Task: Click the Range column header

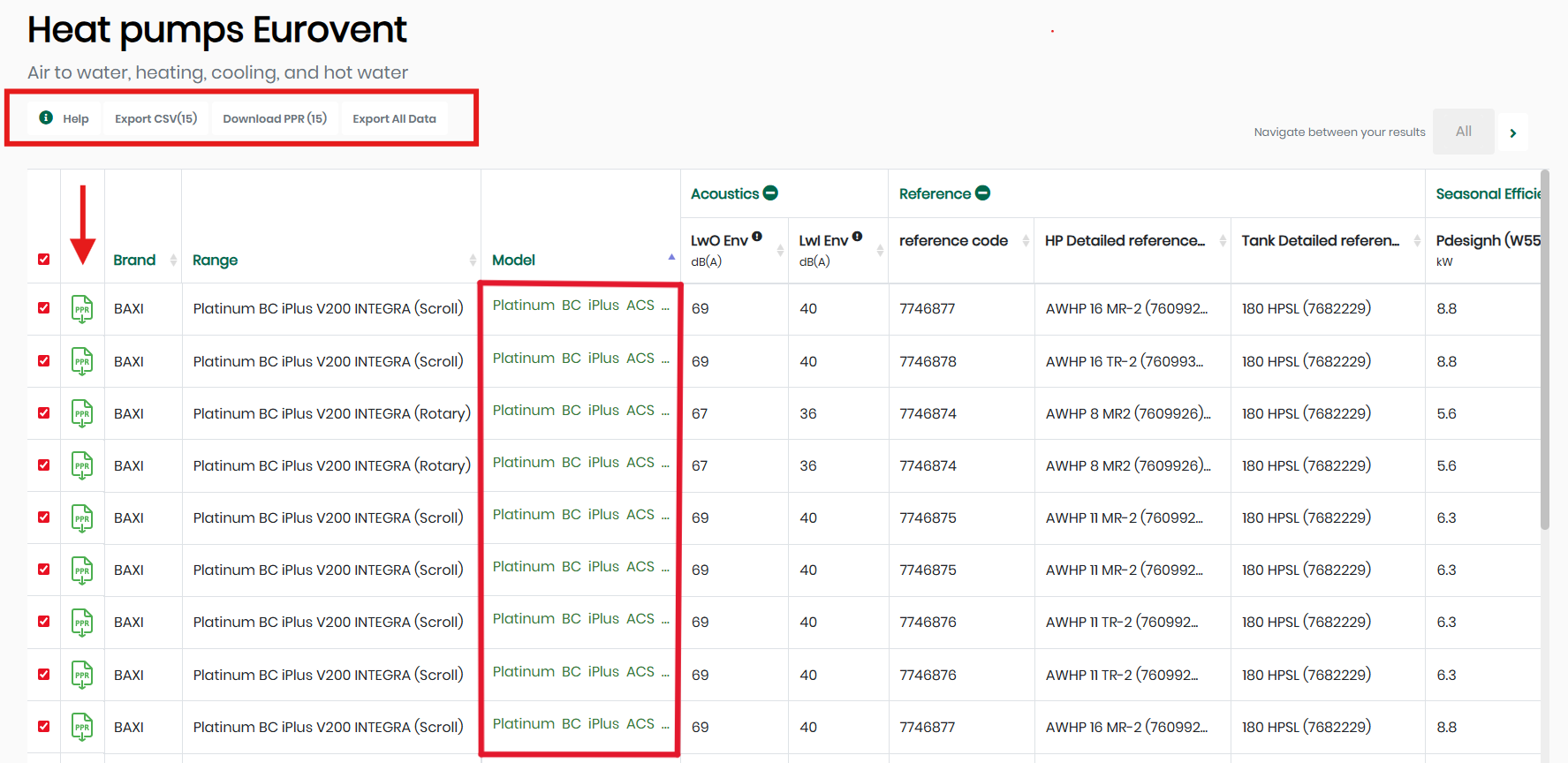Action: [x=215, y=260]
